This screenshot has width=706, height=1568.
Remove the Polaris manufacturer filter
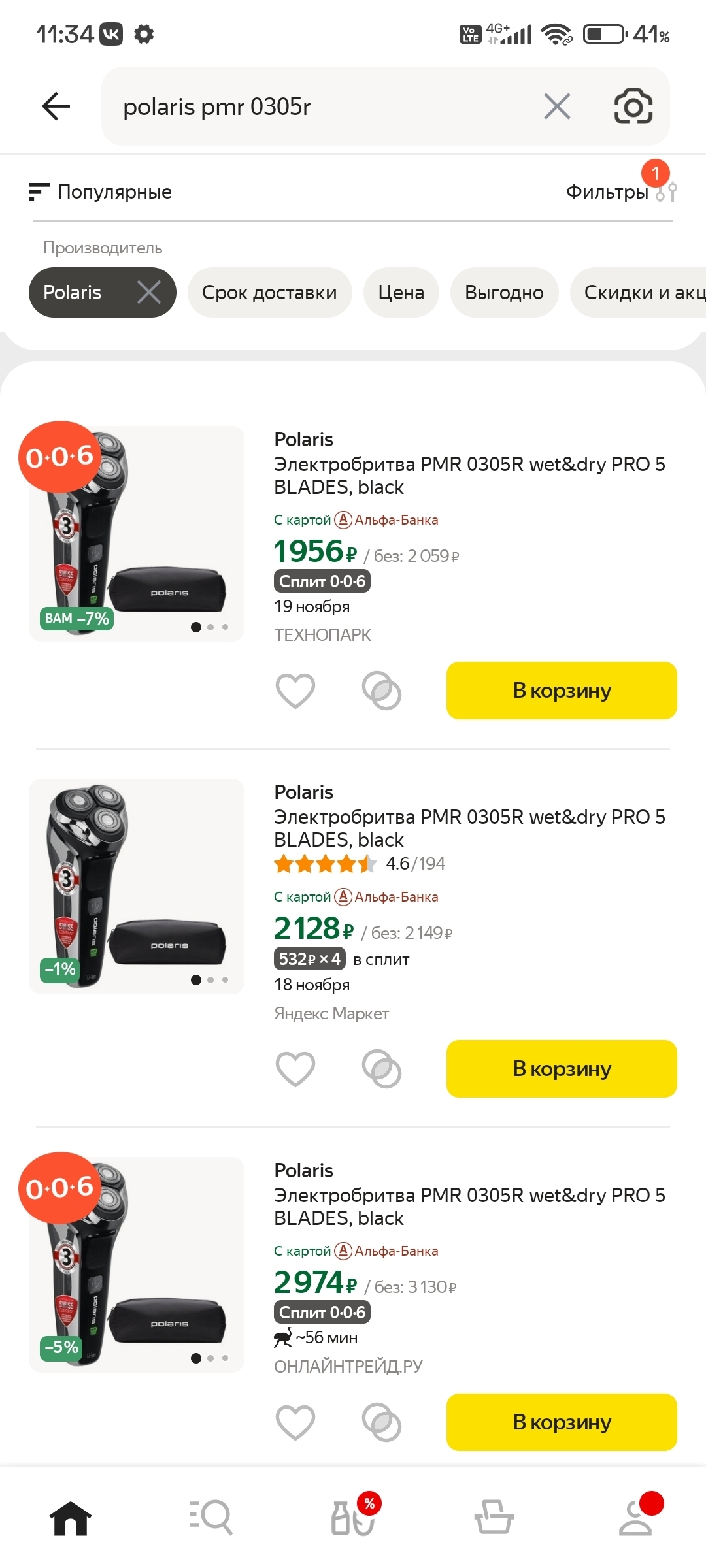tap(149, 292)
